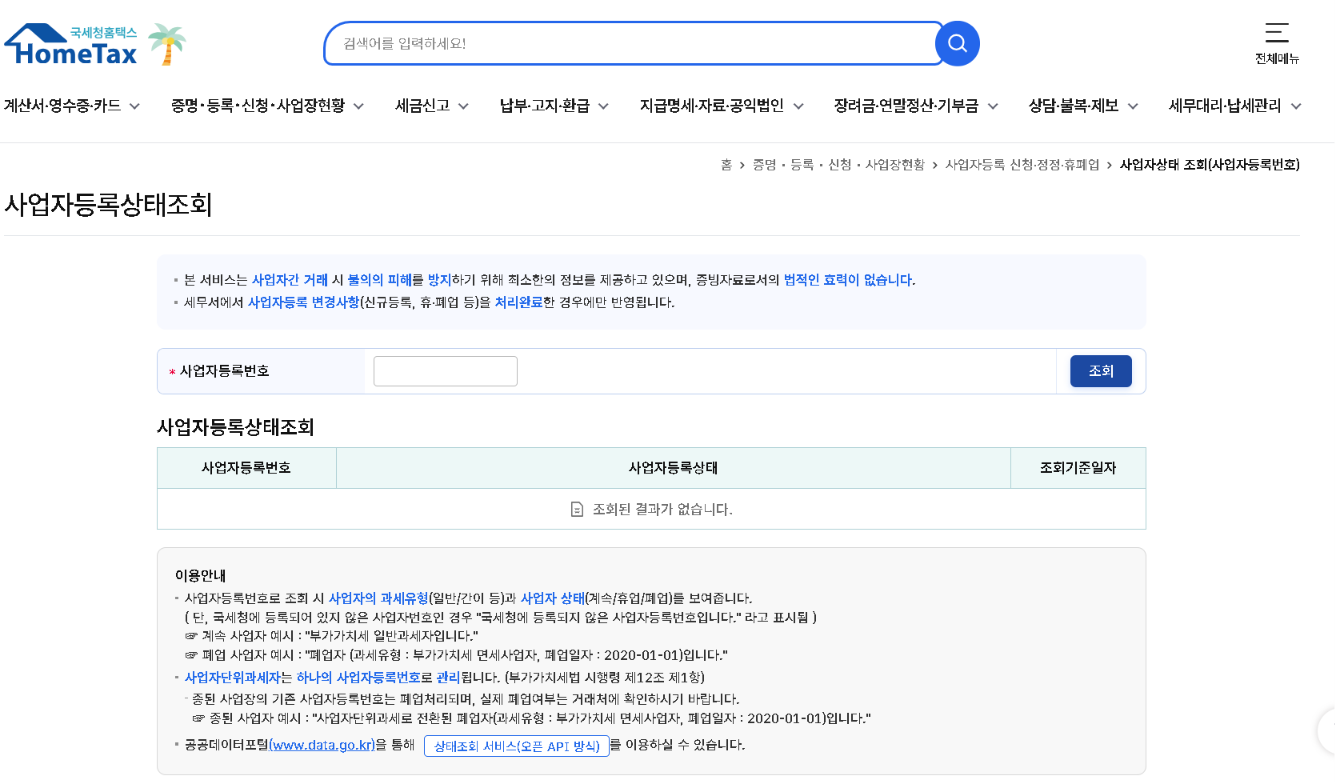The image size is (1335, 782).
Task: Click breadcrumb 사업자상태 조회(사업자등록번호)
Action: coord(1210,165)
